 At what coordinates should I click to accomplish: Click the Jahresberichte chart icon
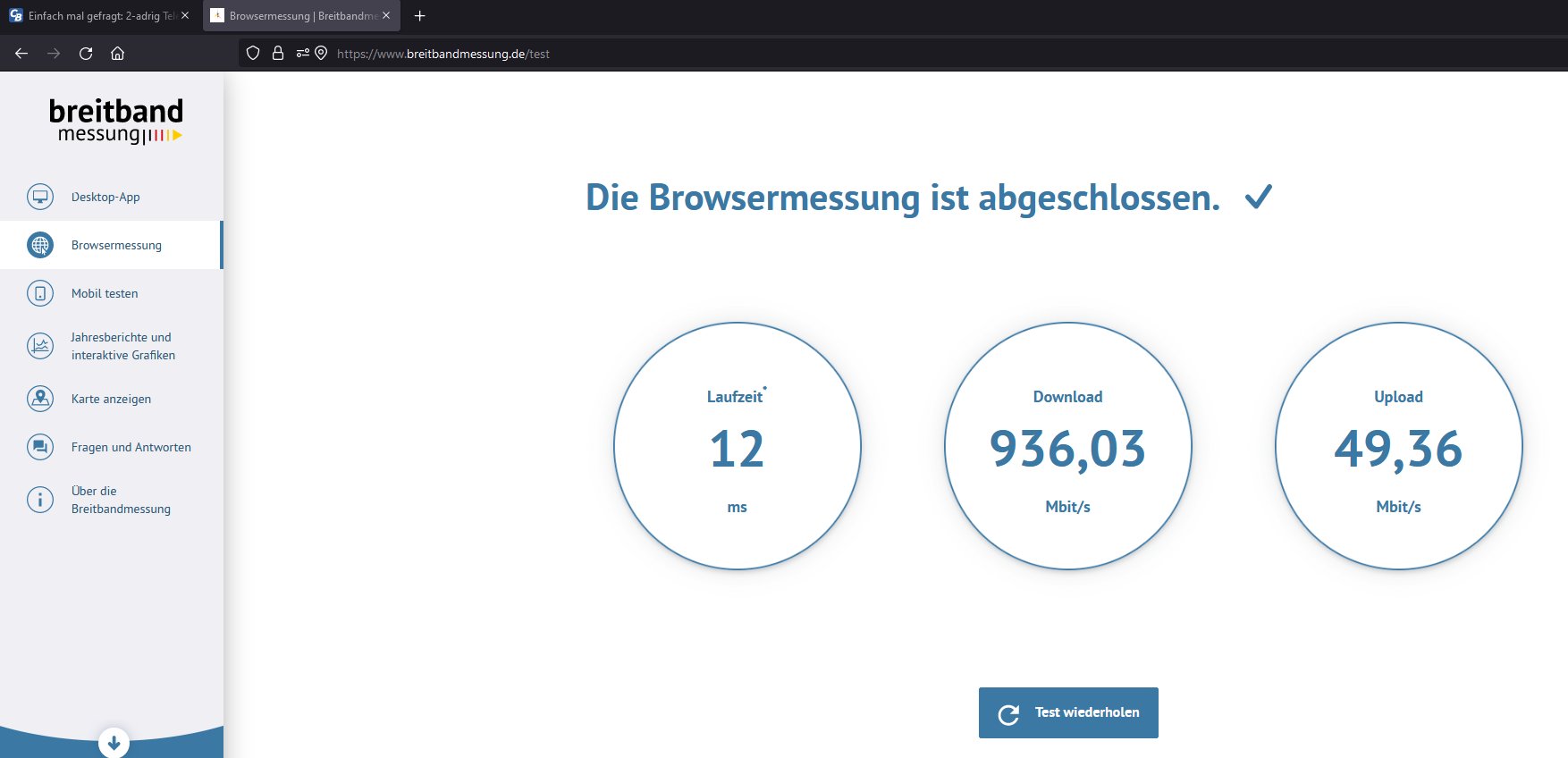pos(40,346)
